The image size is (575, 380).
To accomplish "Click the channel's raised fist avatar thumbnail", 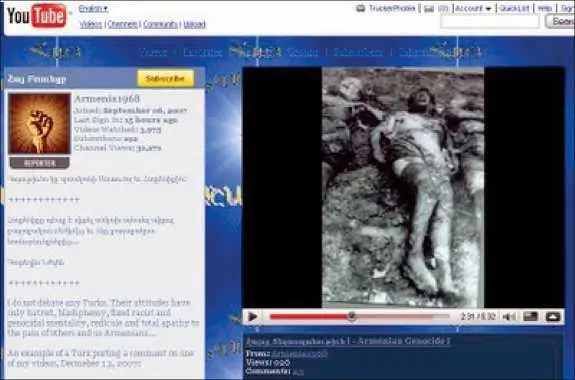I will click(39, 123).
